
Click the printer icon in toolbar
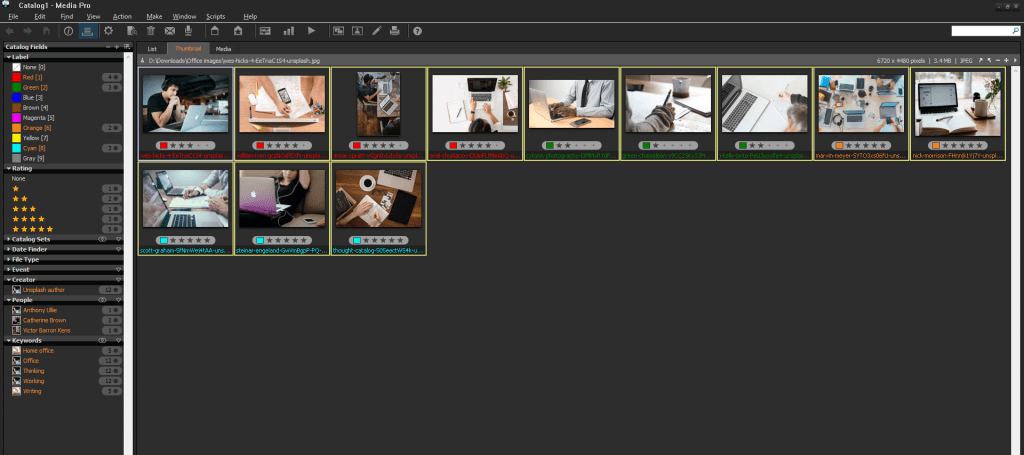click(396, 31)
